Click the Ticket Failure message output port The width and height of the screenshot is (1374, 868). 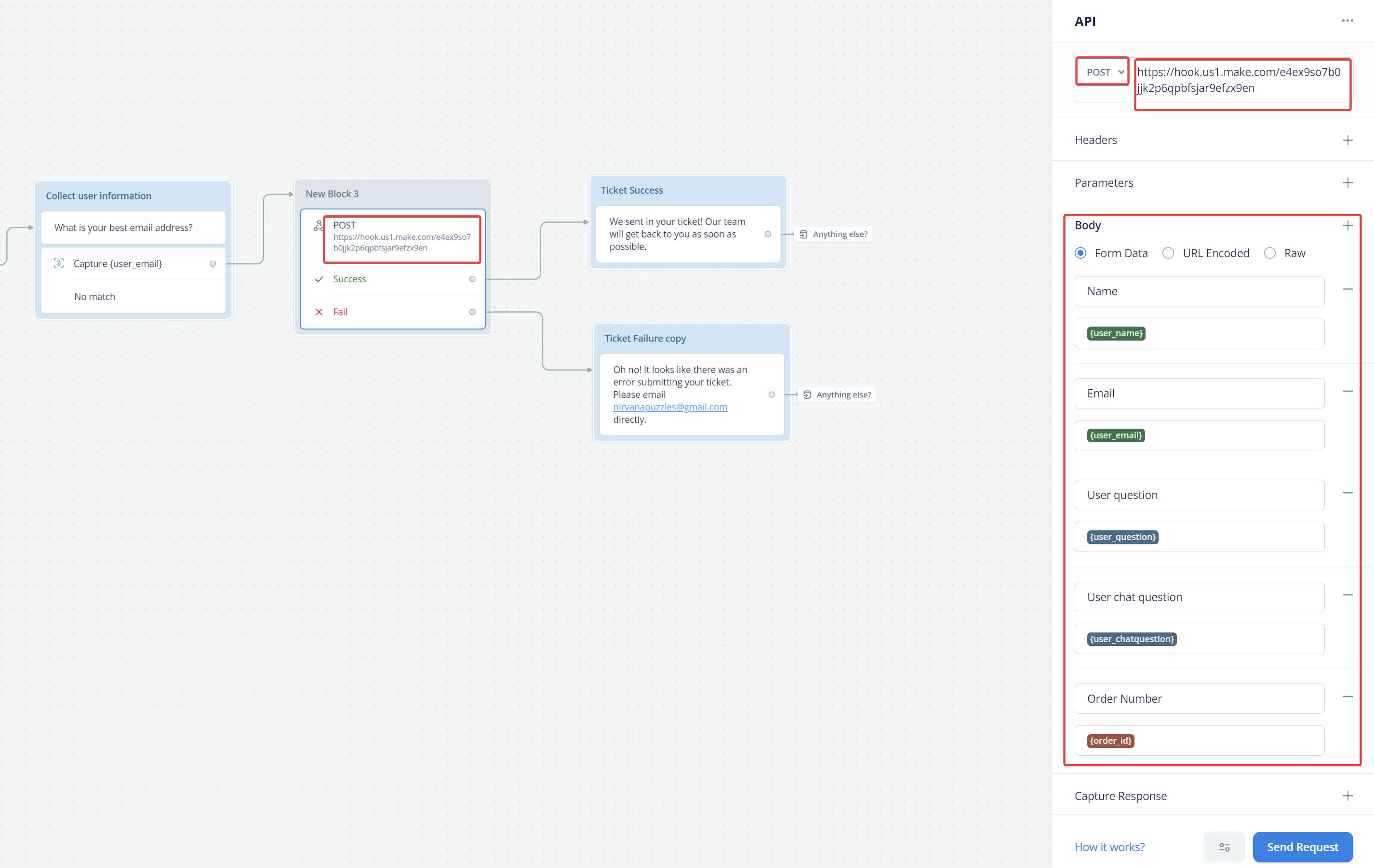(x=772, y=395)
